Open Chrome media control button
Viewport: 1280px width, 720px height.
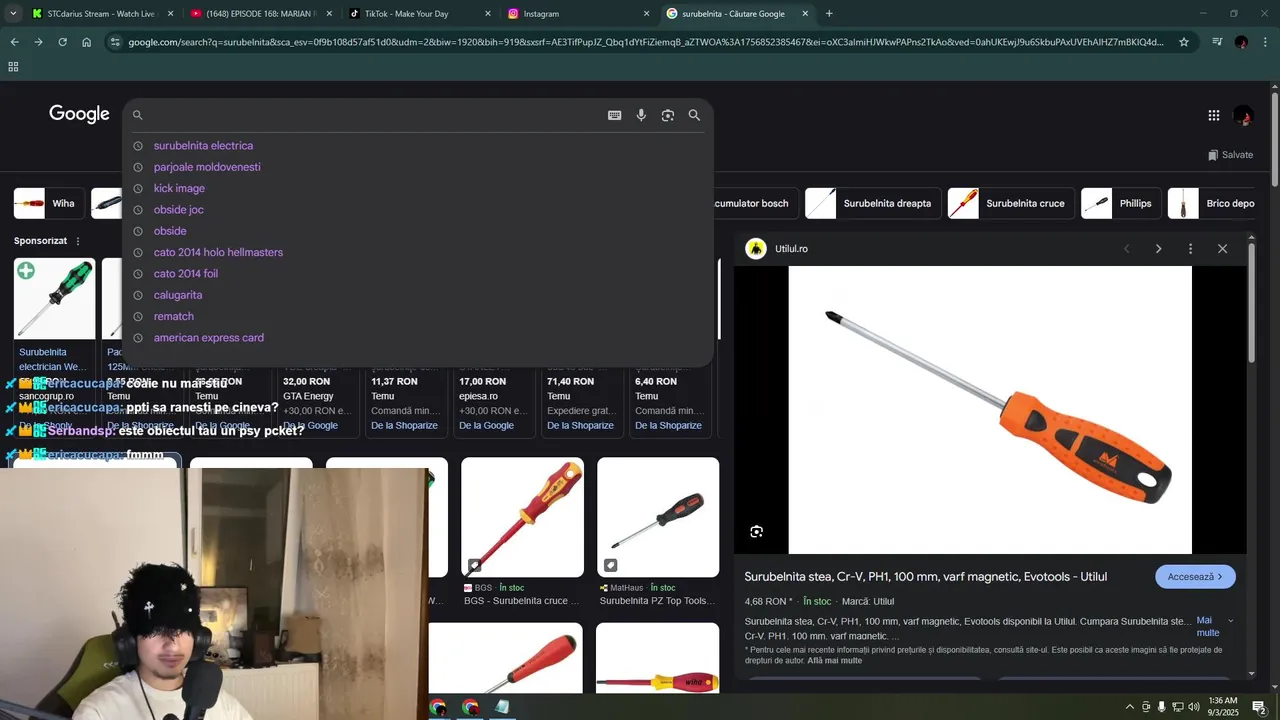[1217, 42]
